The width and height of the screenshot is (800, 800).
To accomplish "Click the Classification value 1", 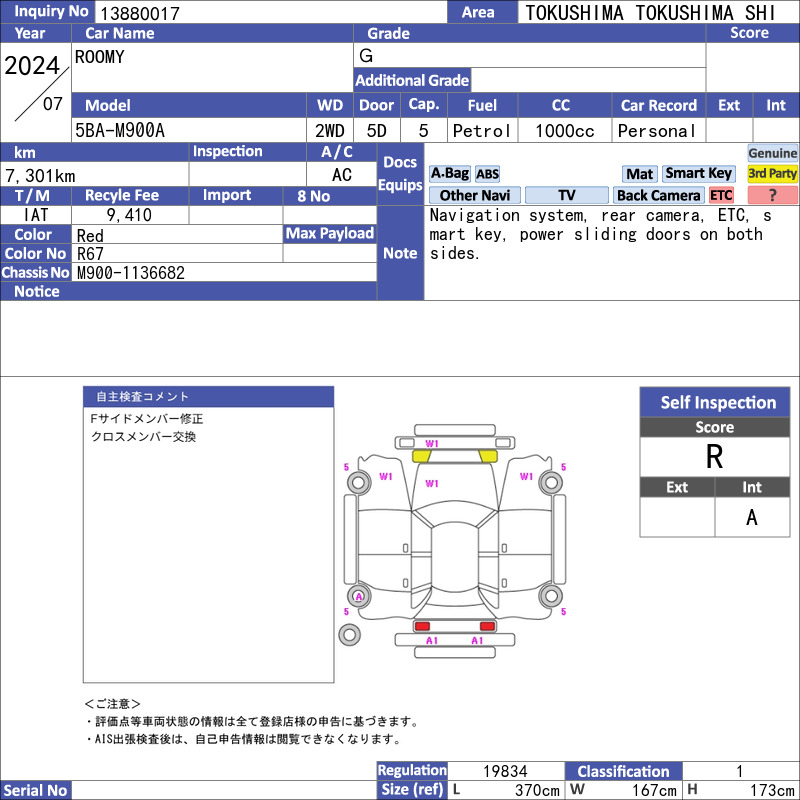I will tap(739, 771).
